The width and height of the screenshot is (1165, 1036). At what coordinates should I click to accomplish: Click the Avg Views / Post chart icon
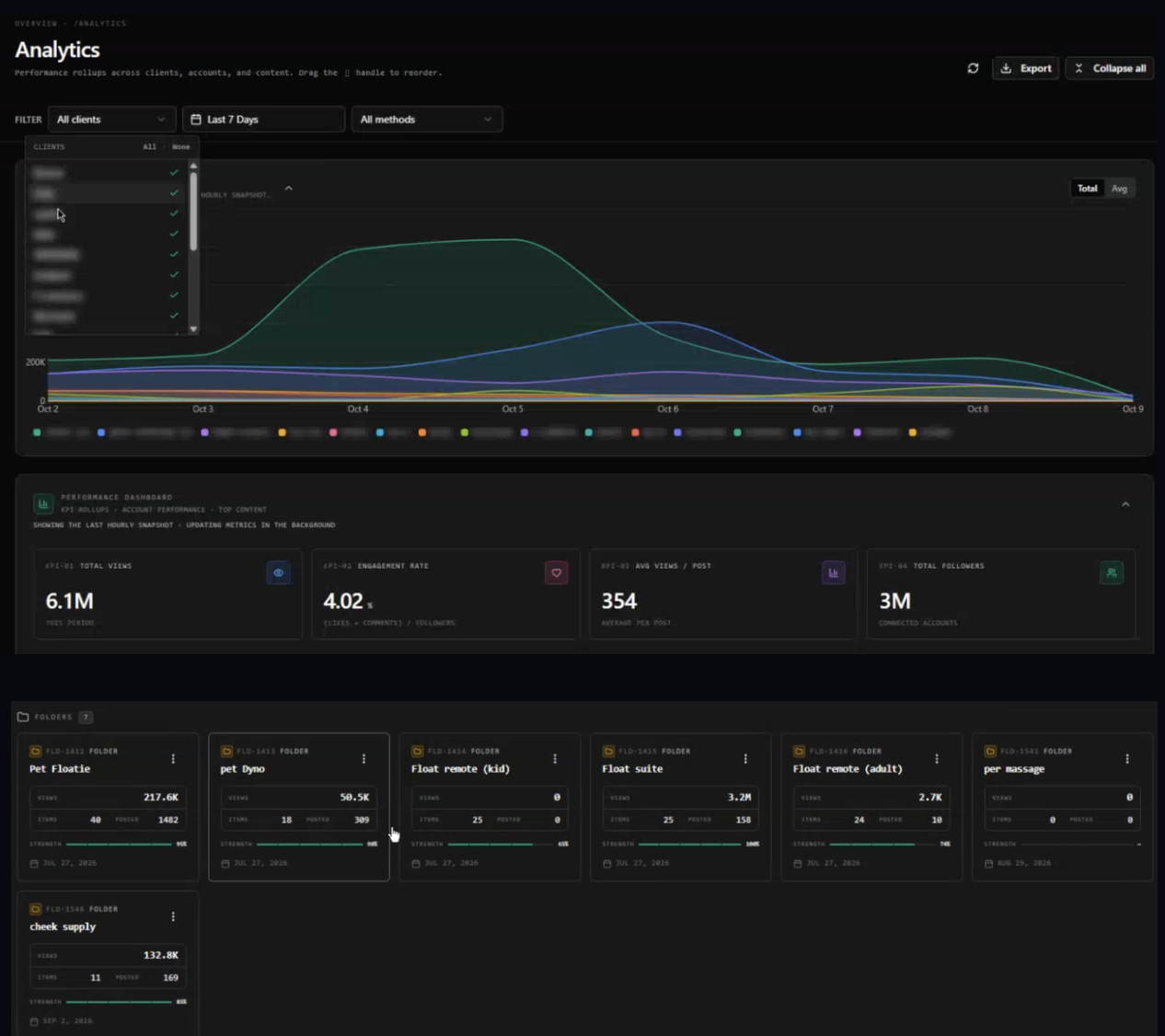[834, 572]
